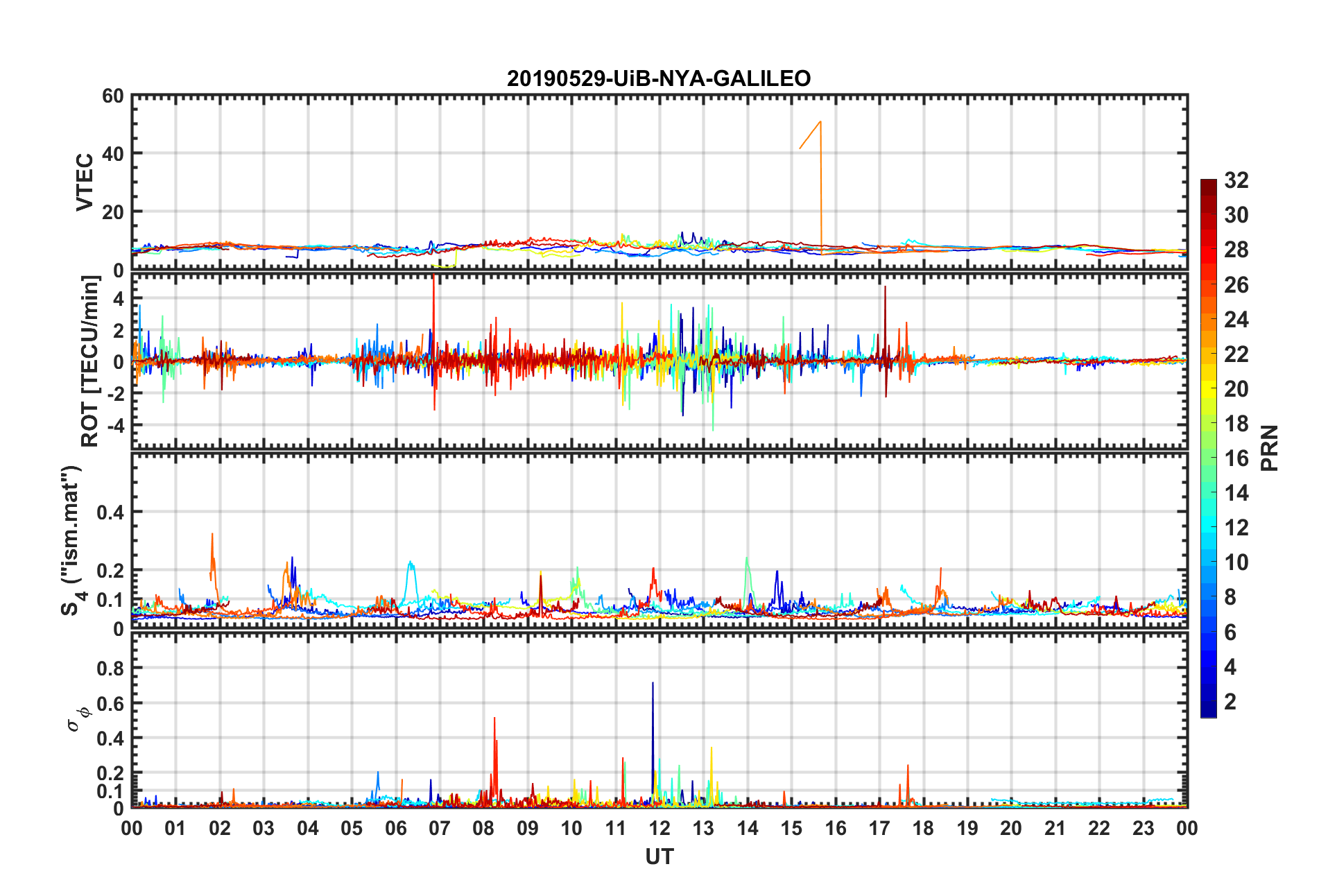Click the plot title 20190529-UiB-NYA-GALILEO

coord(659,78)
